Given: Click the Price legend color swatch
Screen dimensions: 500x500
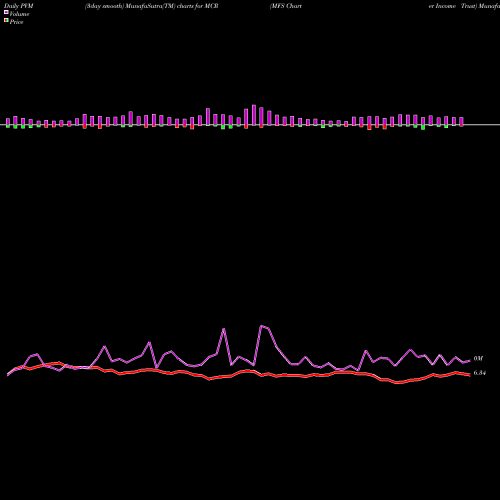Looking at the screenshot, I should tap(6, 21).
